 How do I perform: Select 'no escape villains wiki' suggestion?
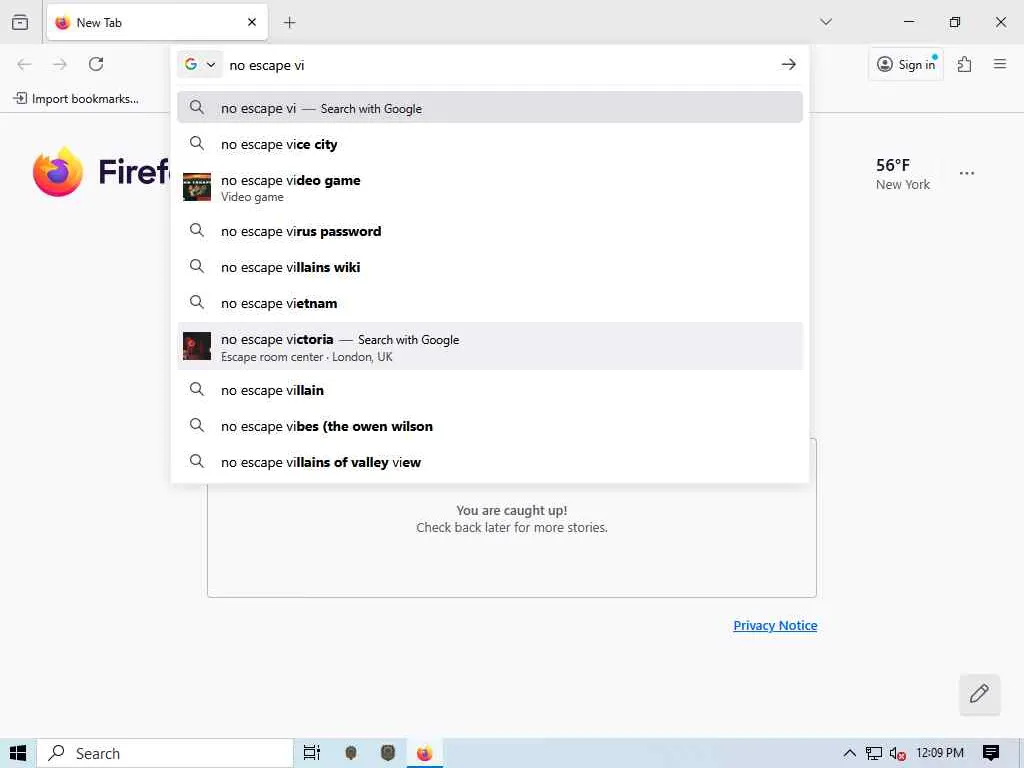coord(490,266)
